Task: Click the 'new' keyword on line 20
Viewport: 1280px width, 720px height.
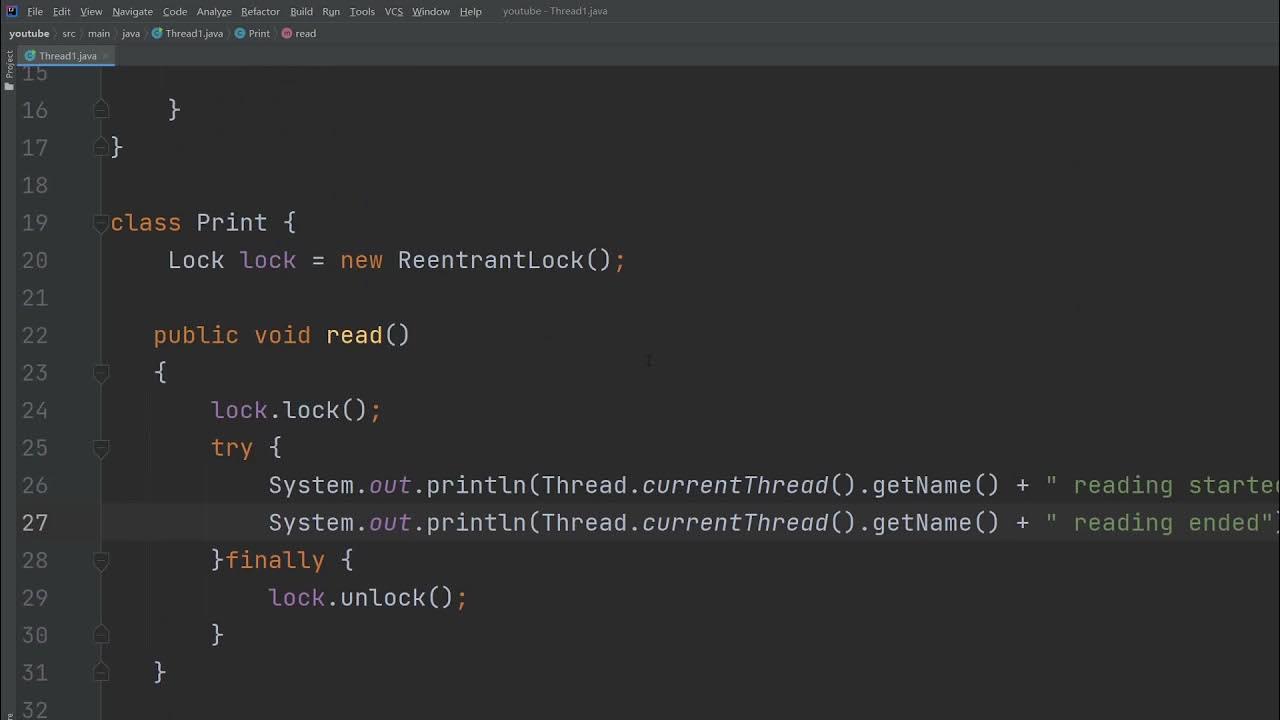Action: (361, 260)
